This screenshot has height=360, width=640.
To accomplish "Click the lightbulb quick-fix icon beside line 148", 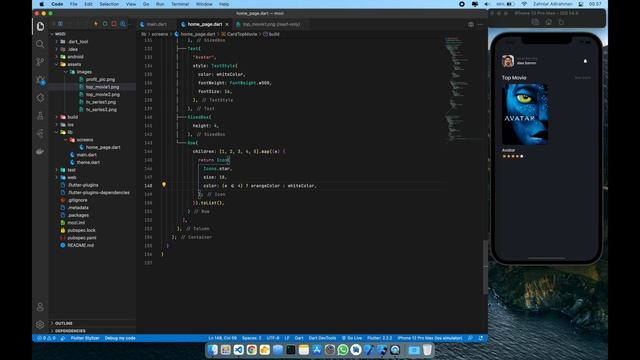I will pos(164,185).
